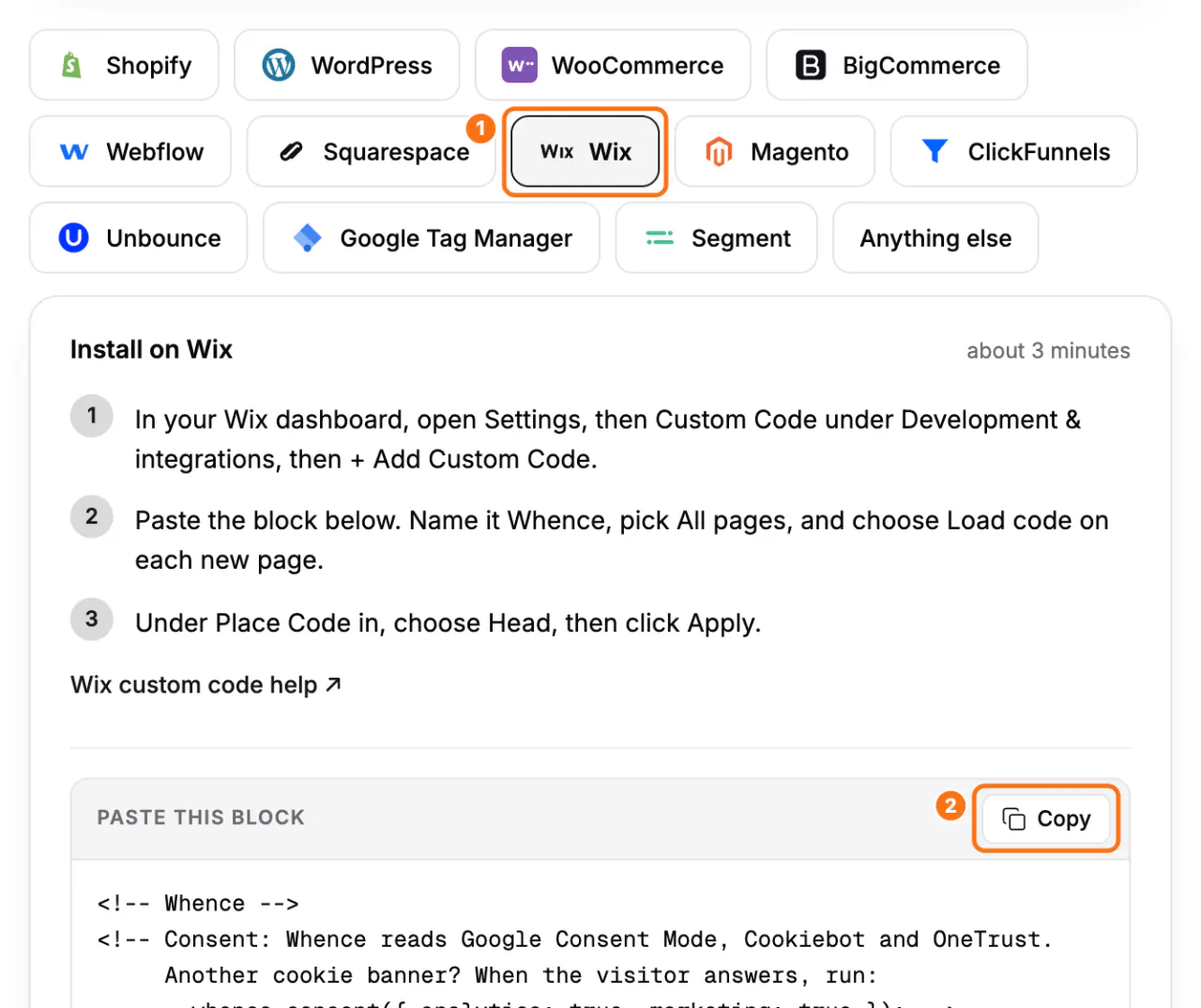This screenshot has width=1201, height=1008.
Task: Copy the paste block code
Action: coord(1046,818)
